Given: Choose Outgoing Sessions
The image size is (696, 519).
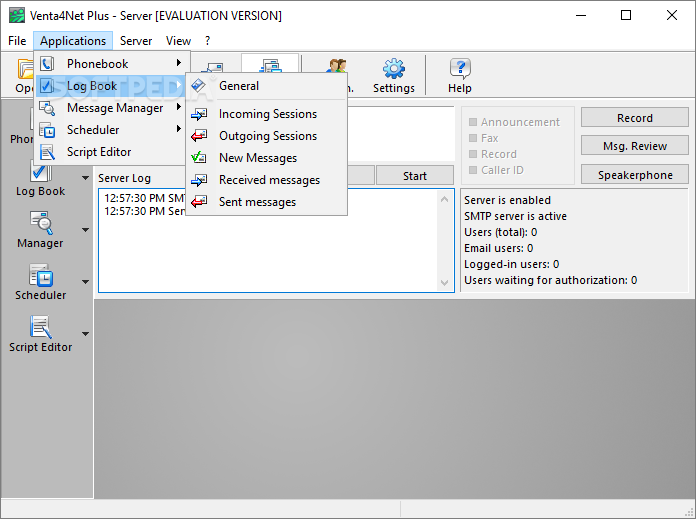Looking at the screenshot, I should (x=266, y=136).
